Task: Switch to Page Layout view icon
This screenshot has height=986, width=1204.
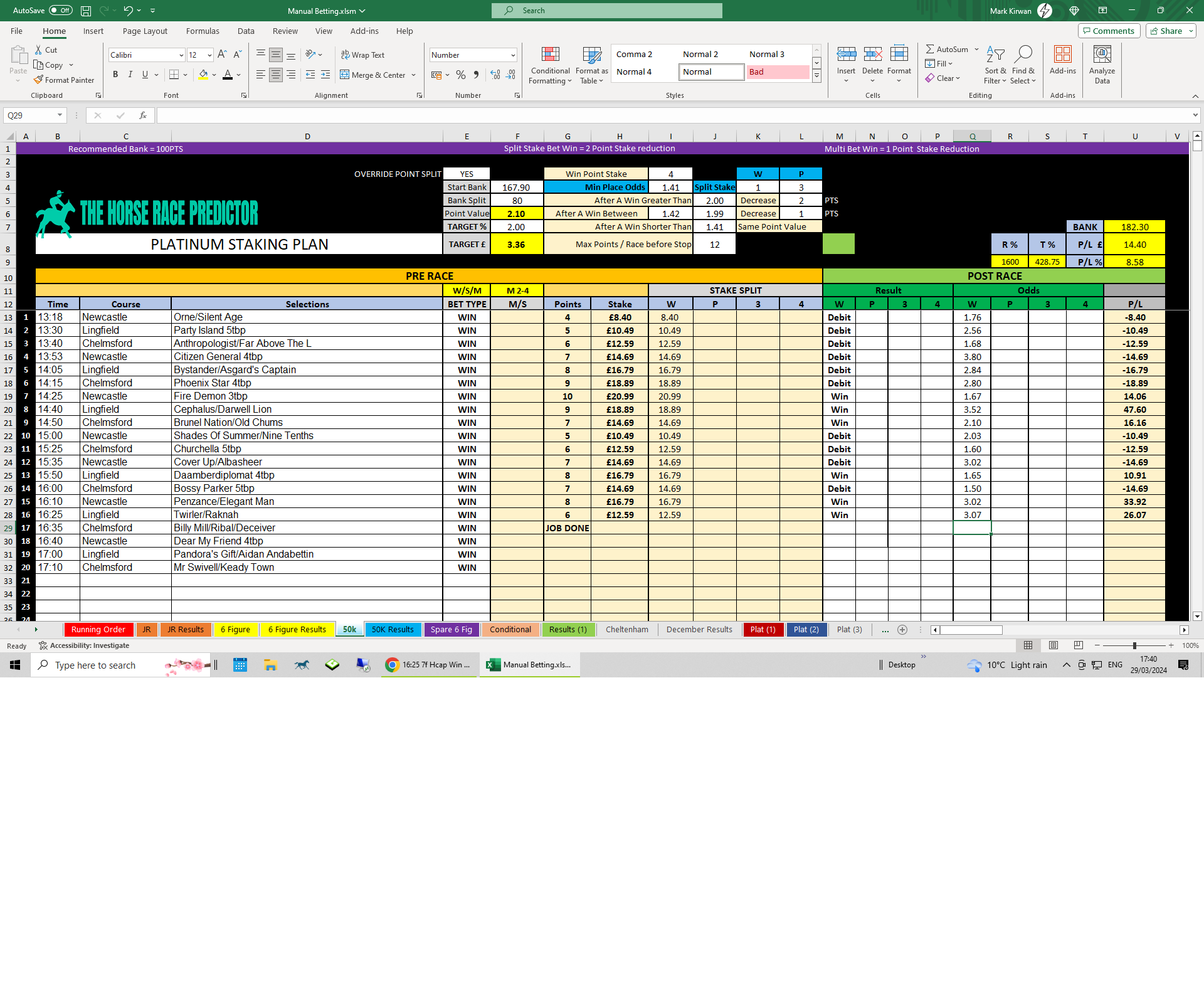Action: 1053,645
